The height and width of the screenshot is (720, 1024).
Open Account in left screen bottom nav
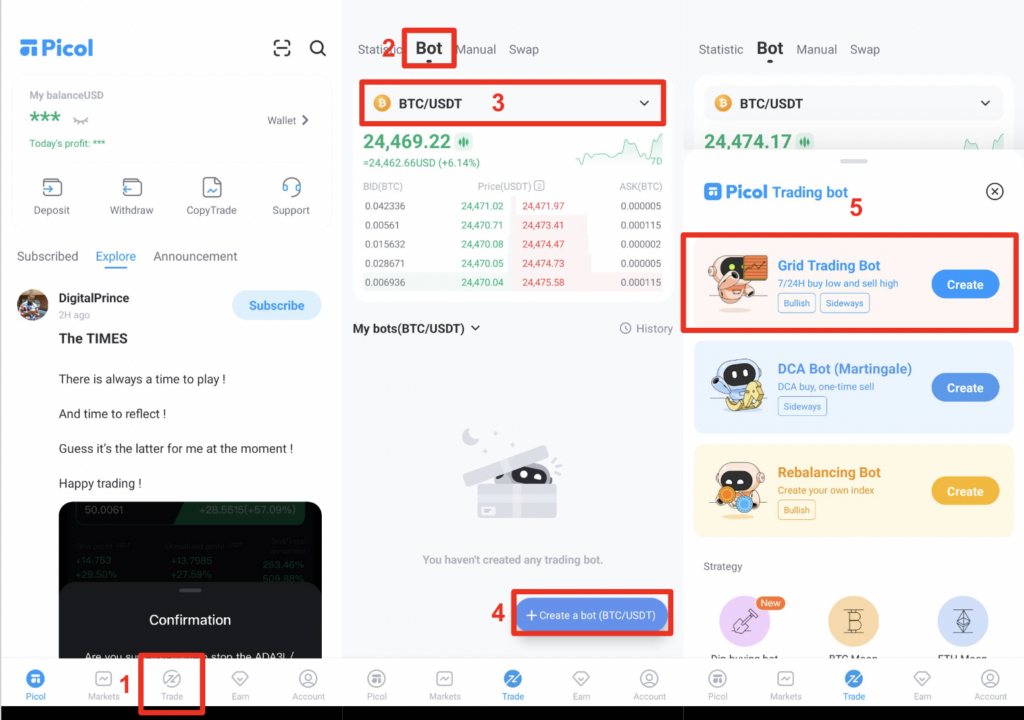click(x=308, y=685)
